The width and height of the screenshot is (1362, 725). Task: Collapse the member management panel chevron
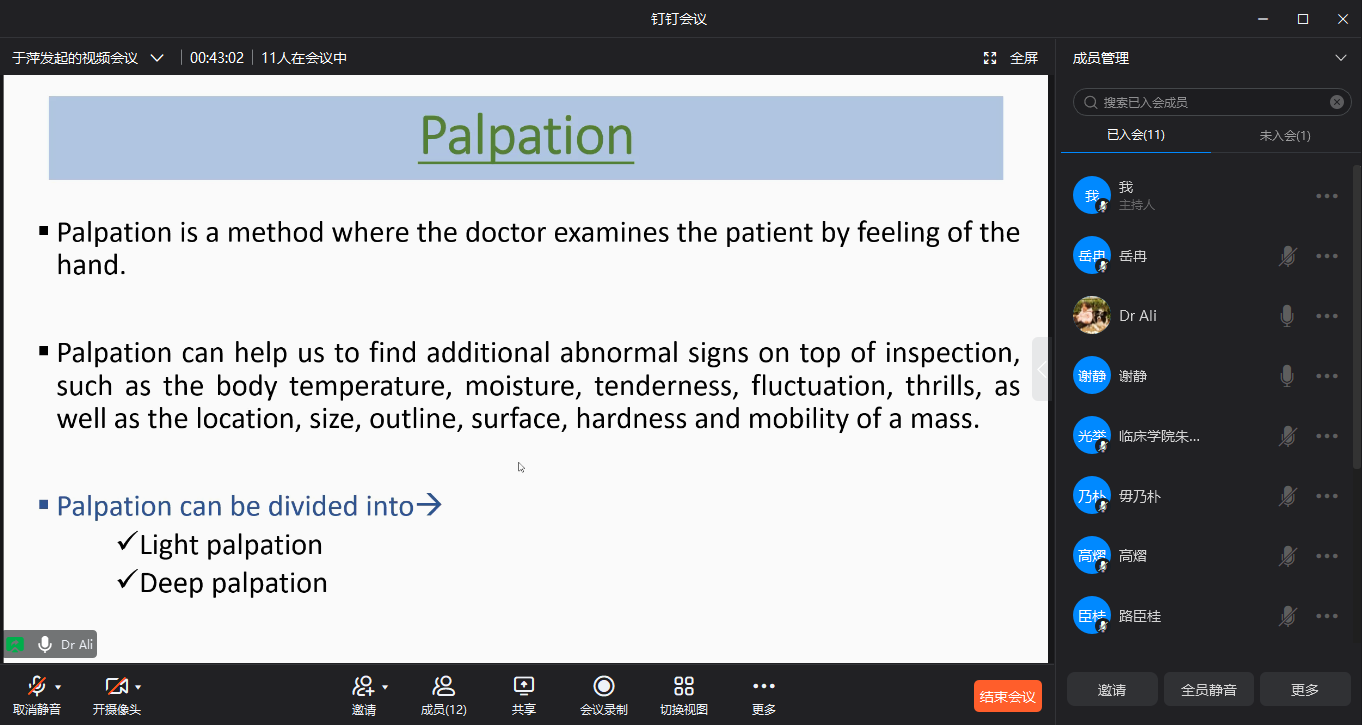1341,58
